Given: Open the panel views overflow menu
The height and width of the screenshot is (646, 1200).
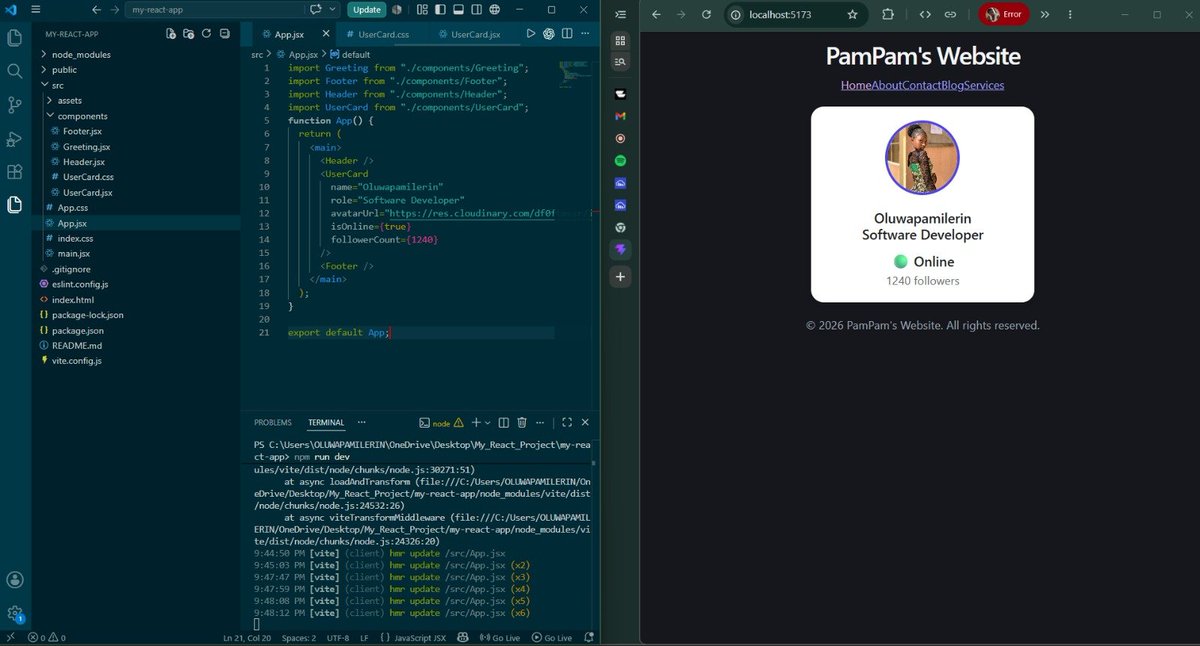Looking at the screenshot, I should [362, 422].
